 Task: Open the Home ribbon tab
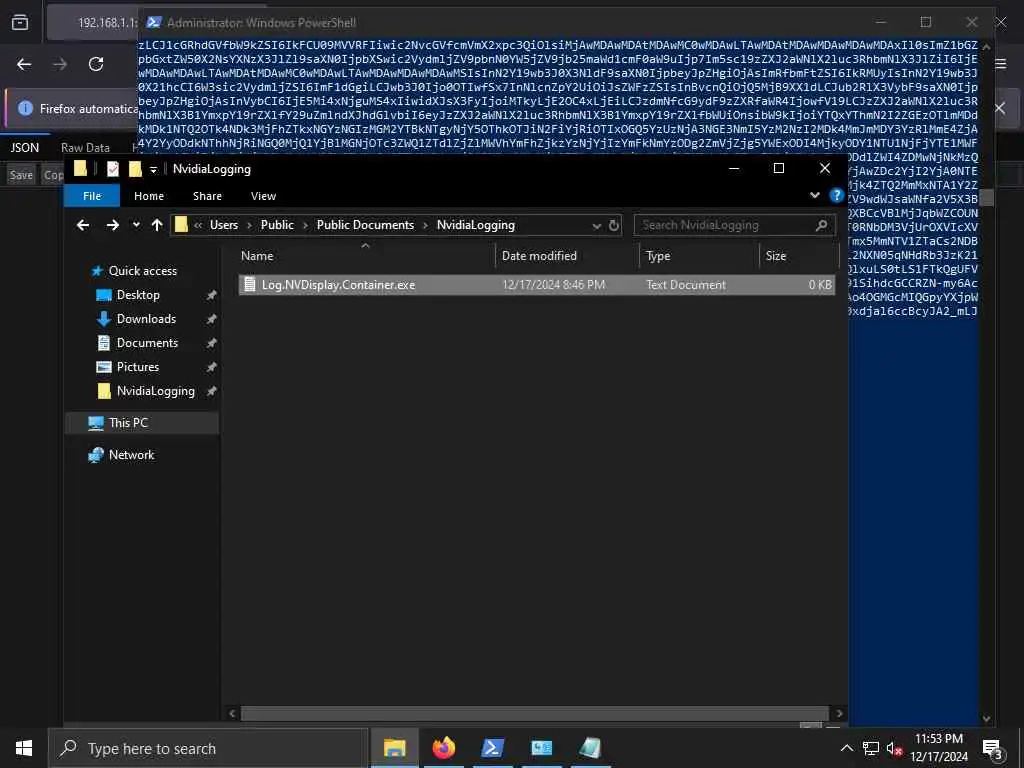pyautogui.click(x=149, y=196)
